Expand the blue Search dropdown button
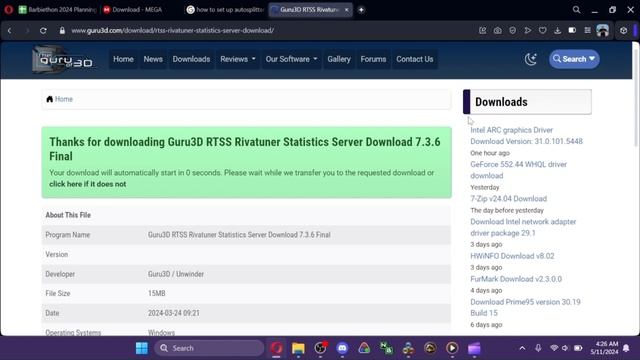 (x=574, y=59)
